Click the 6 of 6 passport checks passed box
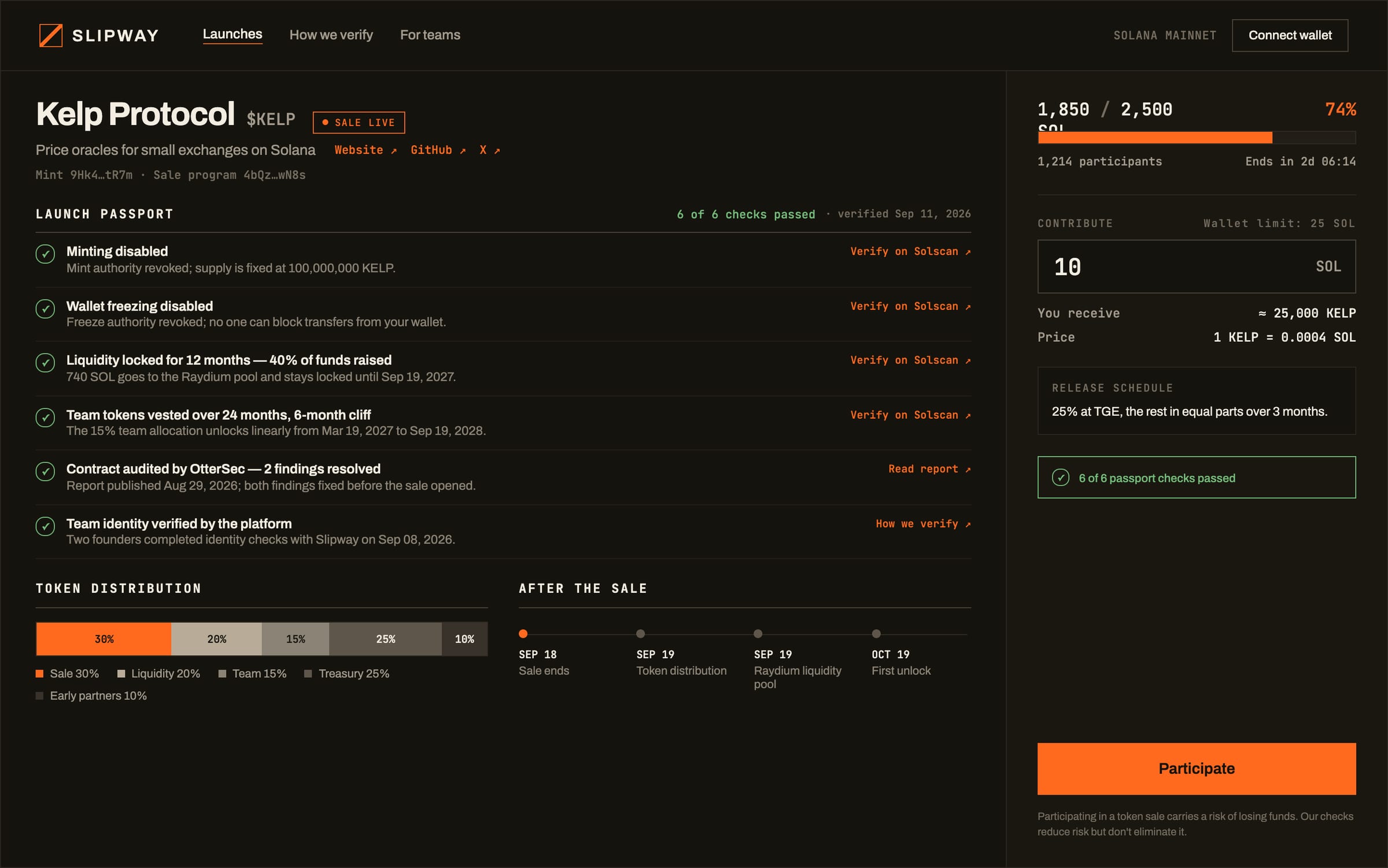 point(1196,478)
